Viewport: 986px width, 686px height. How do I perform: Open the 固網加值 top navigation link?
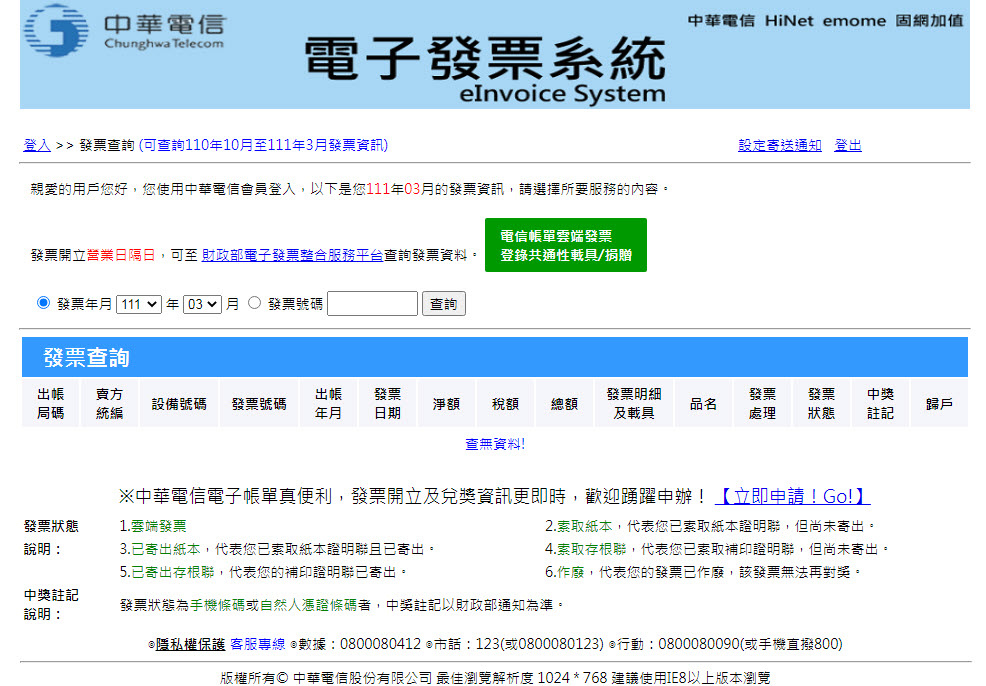point(929,21)
